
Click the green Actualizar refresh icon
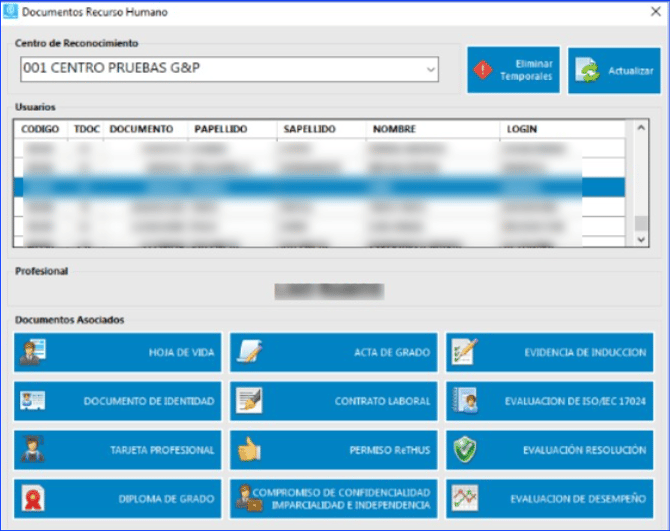(589, 71)
